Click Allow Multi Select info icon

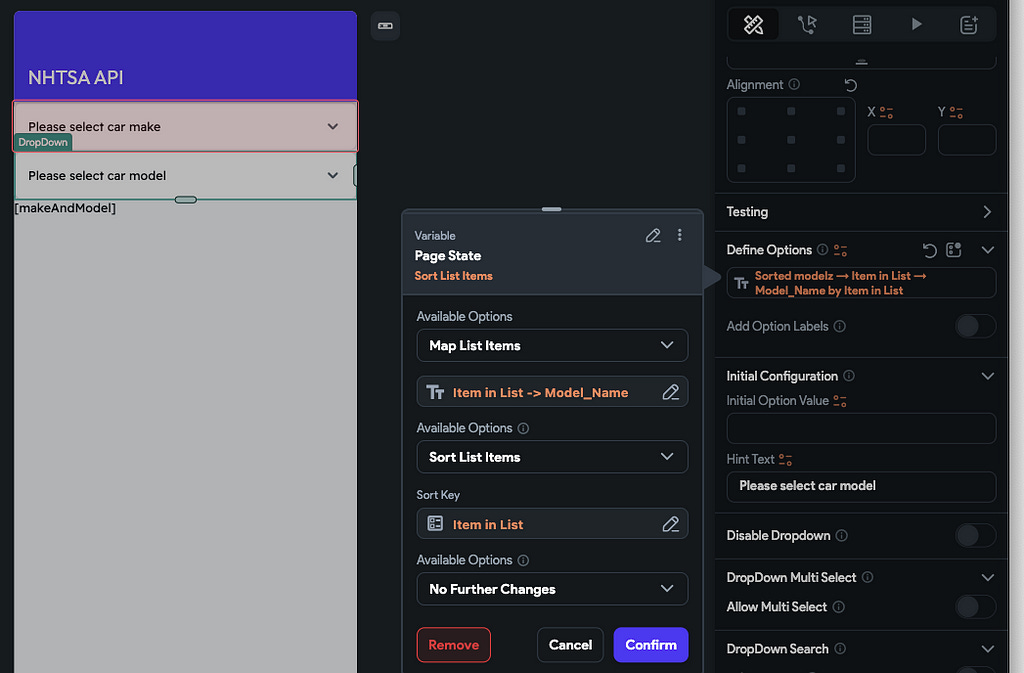[x=839, y=606]
